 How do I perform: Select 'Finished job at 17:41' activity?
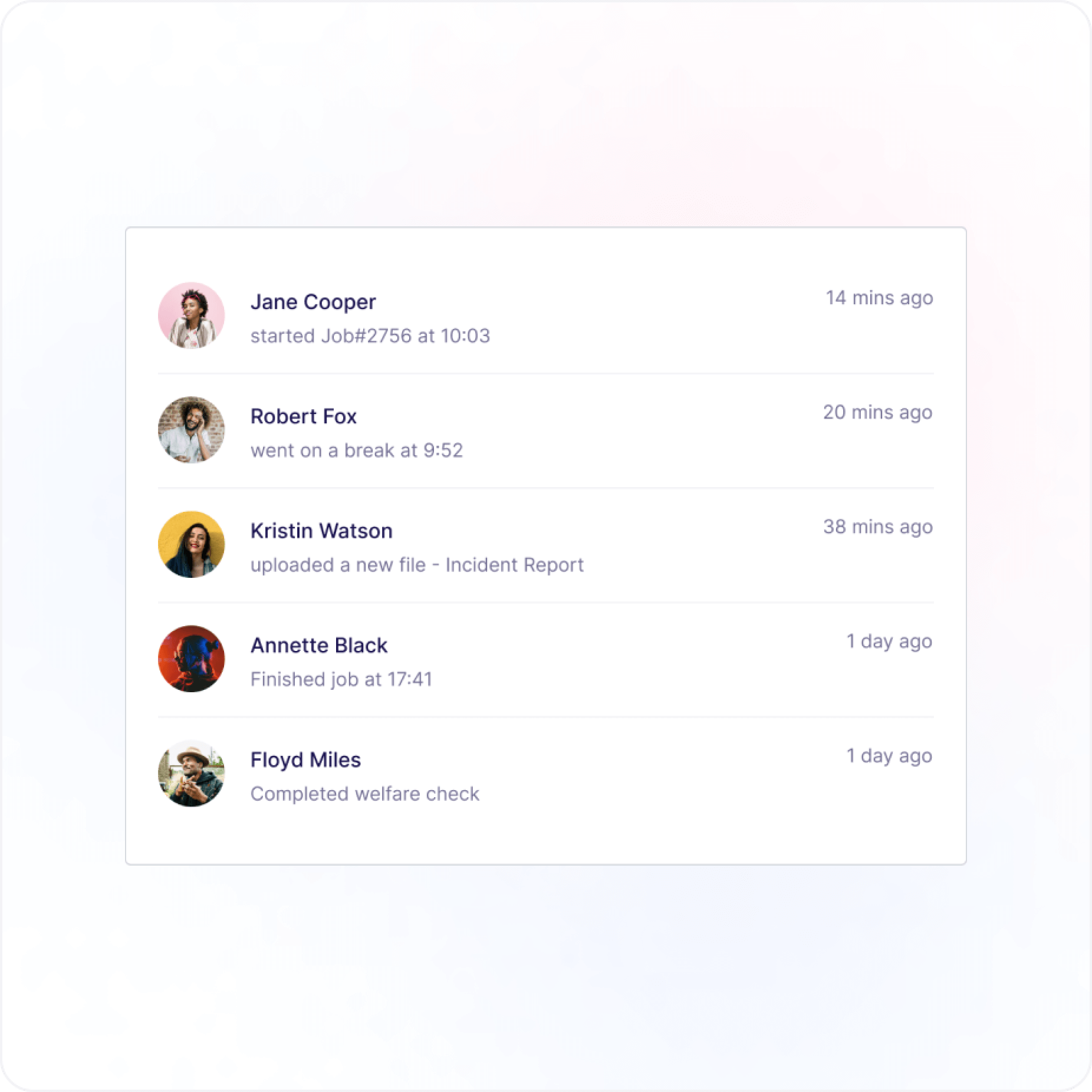[x=341, y=679]
